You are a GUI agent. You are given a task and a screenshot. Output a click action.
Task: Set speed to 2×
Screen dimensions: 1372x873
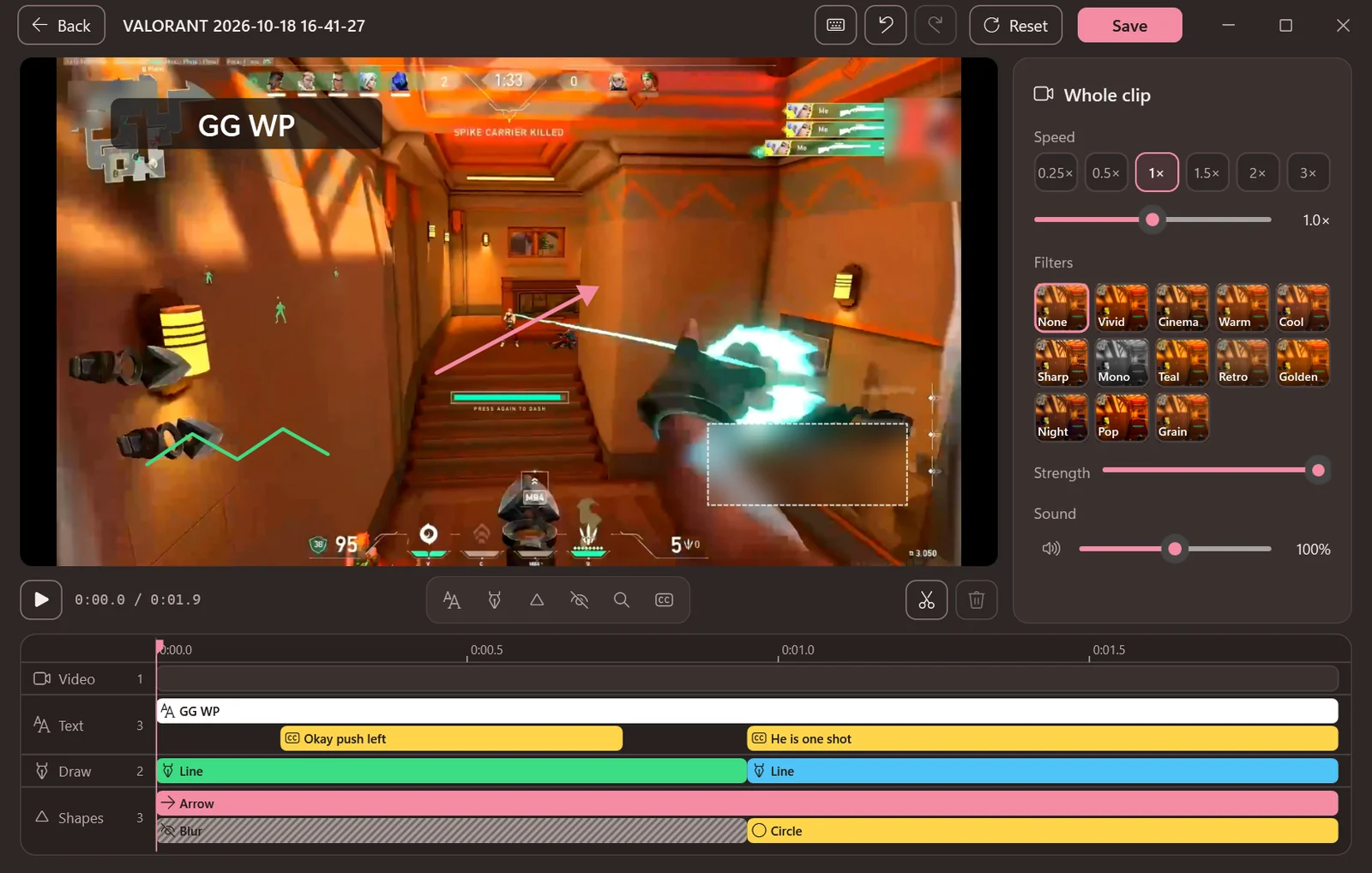[1258, 172]
